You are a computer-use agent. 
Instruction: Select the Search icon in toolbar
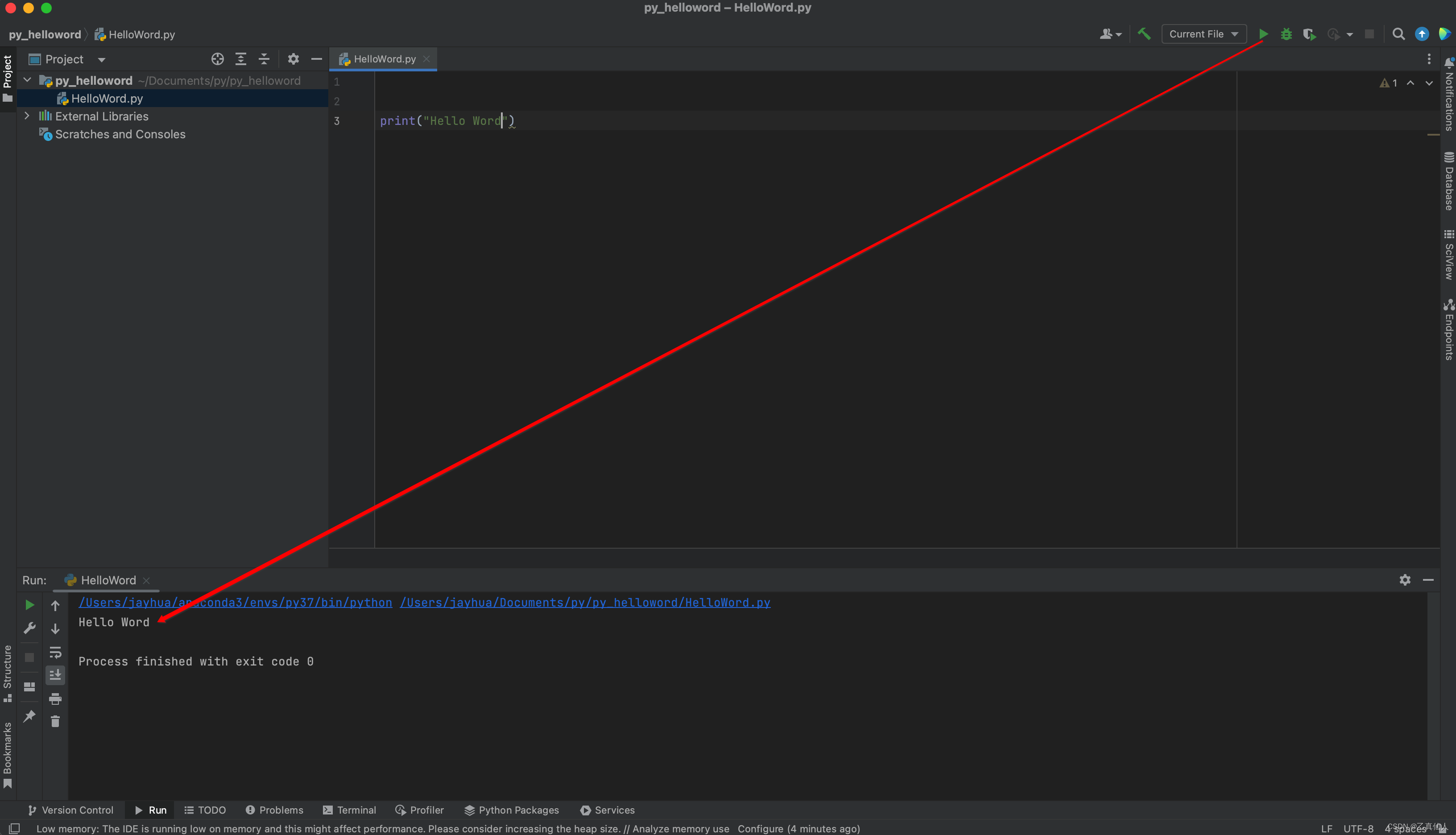click(1398, 34)
